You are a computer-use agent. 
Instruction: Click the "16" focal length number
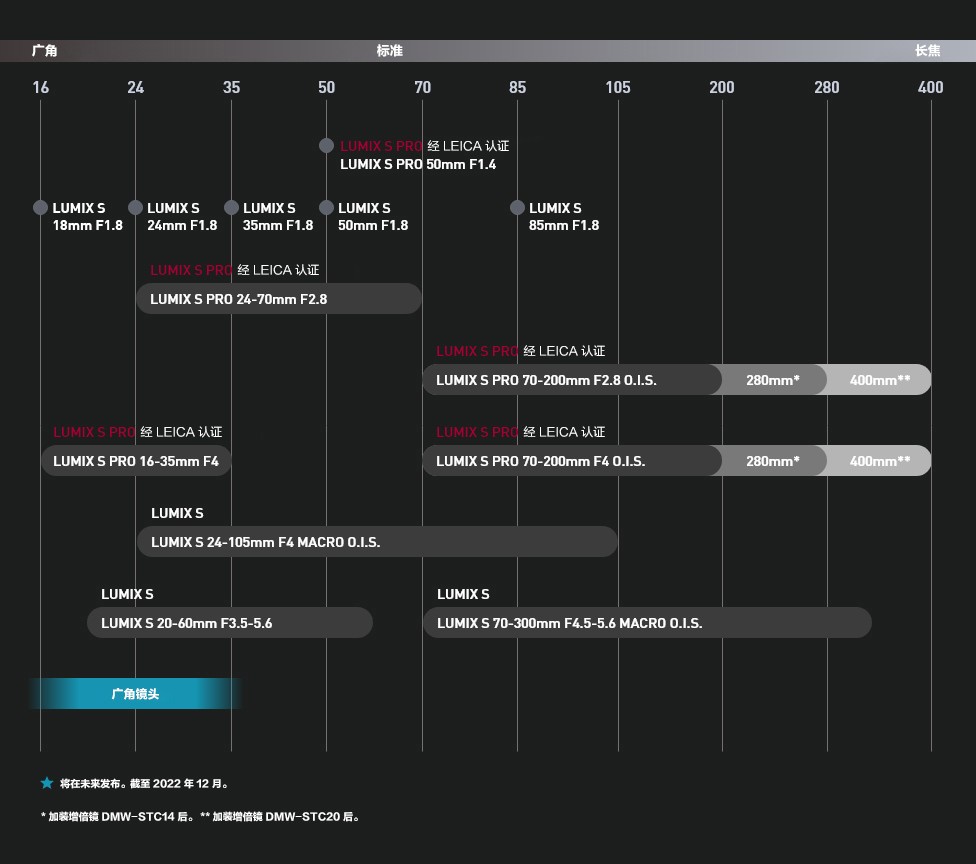(40, 87)
